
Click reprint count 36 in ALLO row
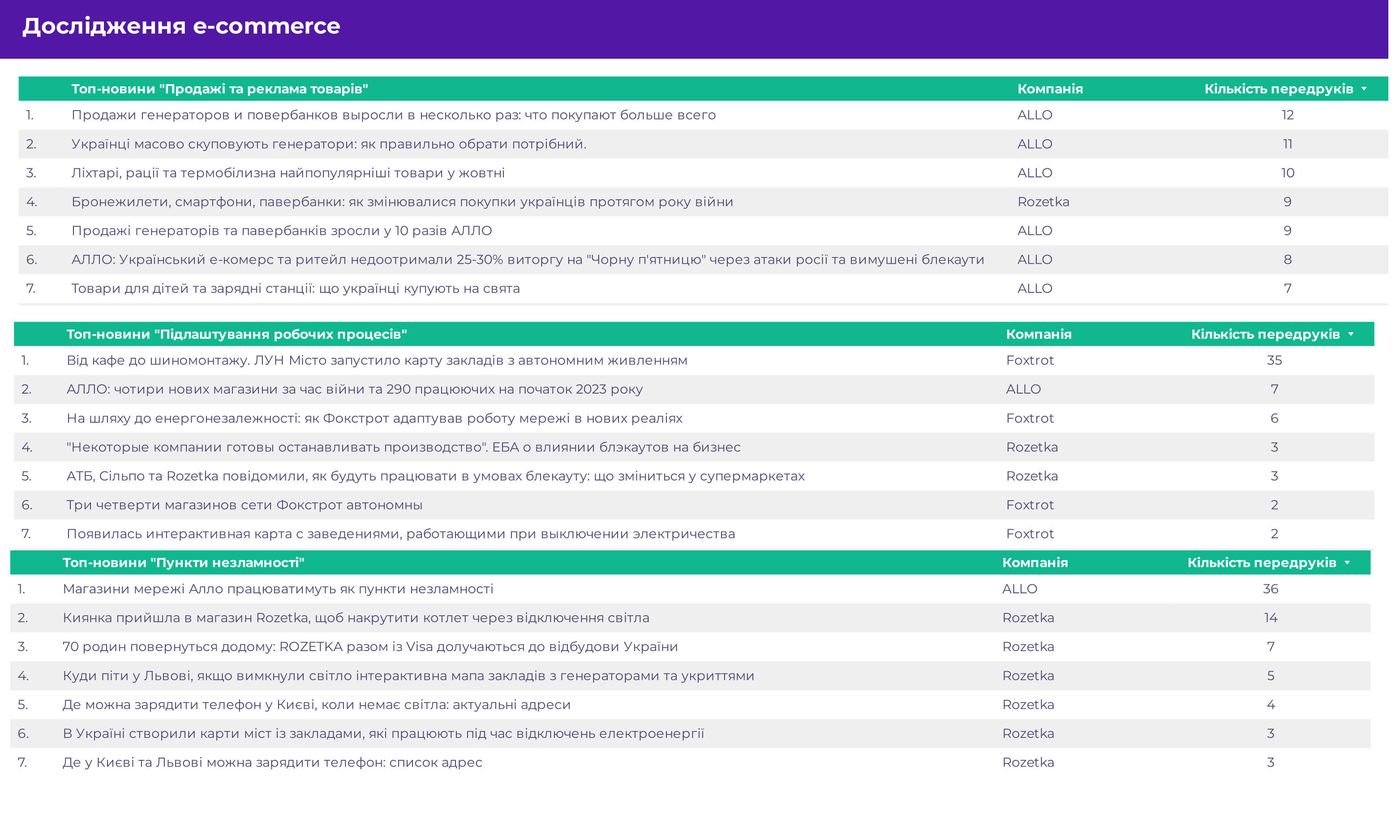click(1270, 589)
